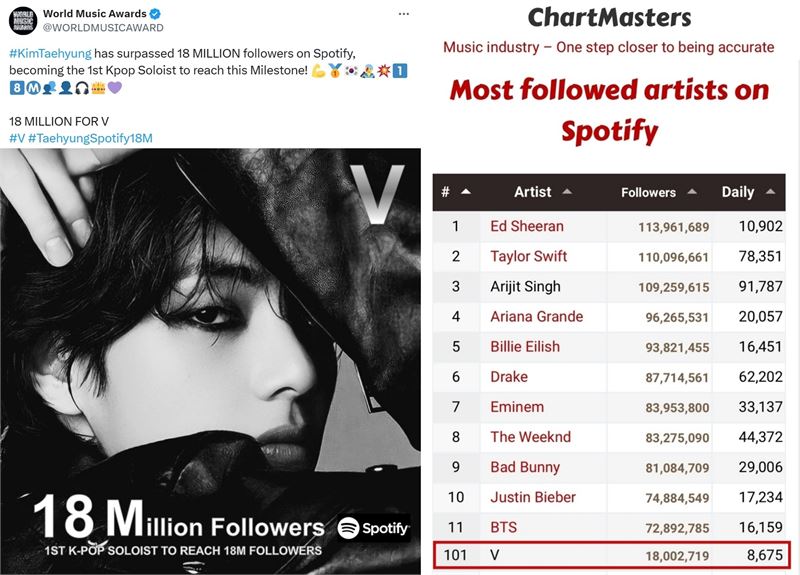Open Taylor Swift artist link
Screen dimensions: 800x575
pos(529,256)
